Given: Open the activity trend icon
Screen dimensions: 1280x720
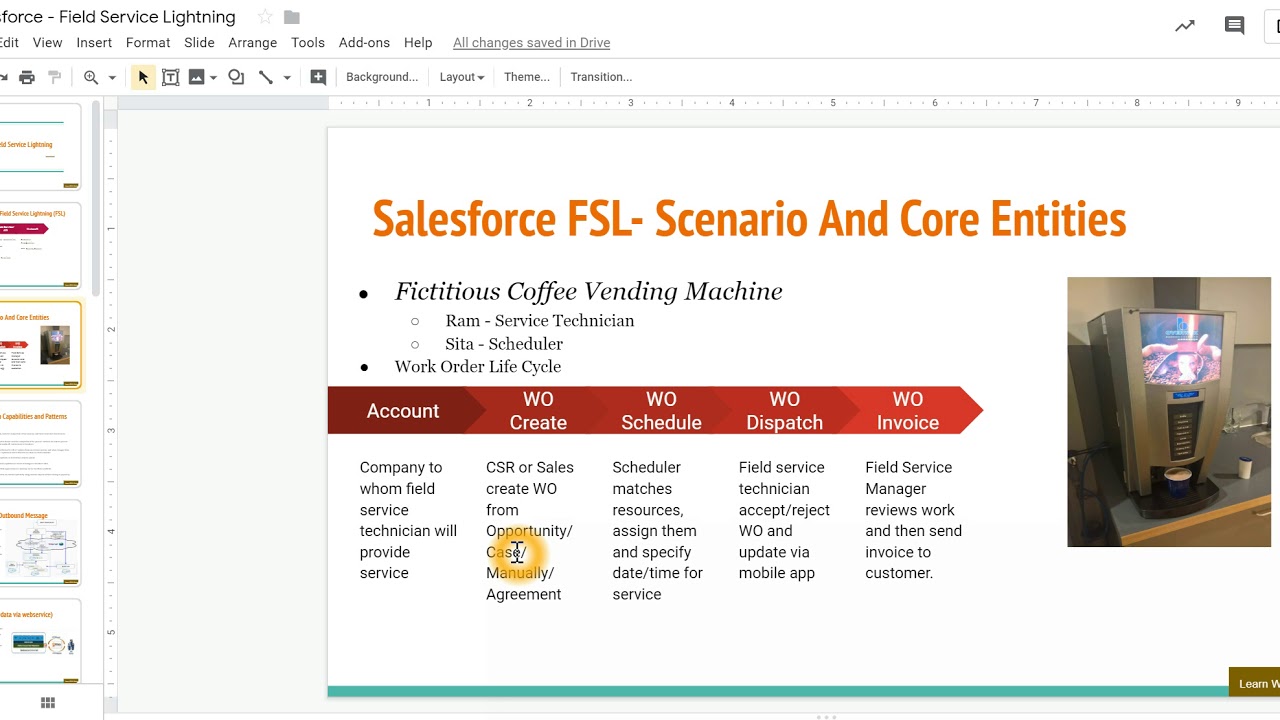Looking at the screenshot, I should click(x=1185, y=27).
